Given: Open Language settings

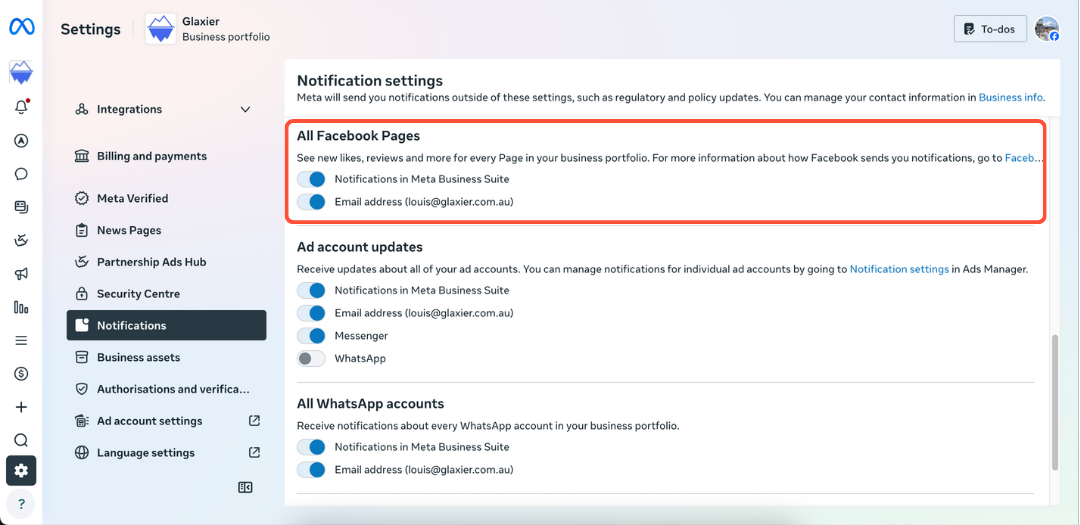Looking at the screenshot, I should coord(166,453).
